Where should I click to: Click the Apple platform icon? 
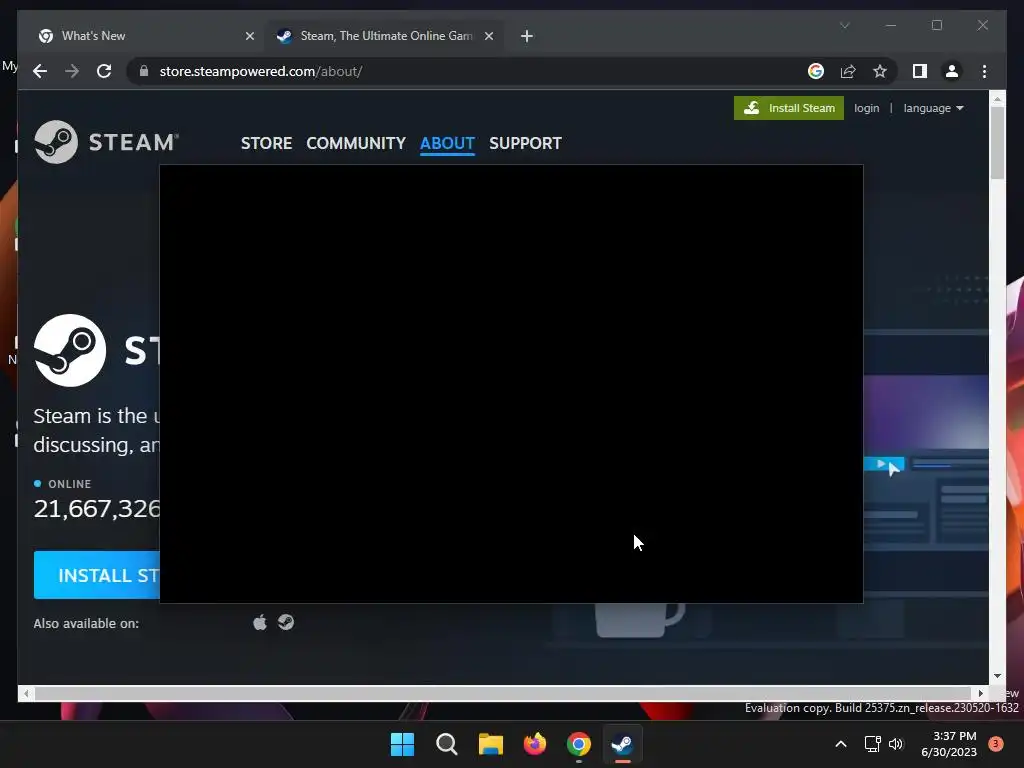click(260, 622)
